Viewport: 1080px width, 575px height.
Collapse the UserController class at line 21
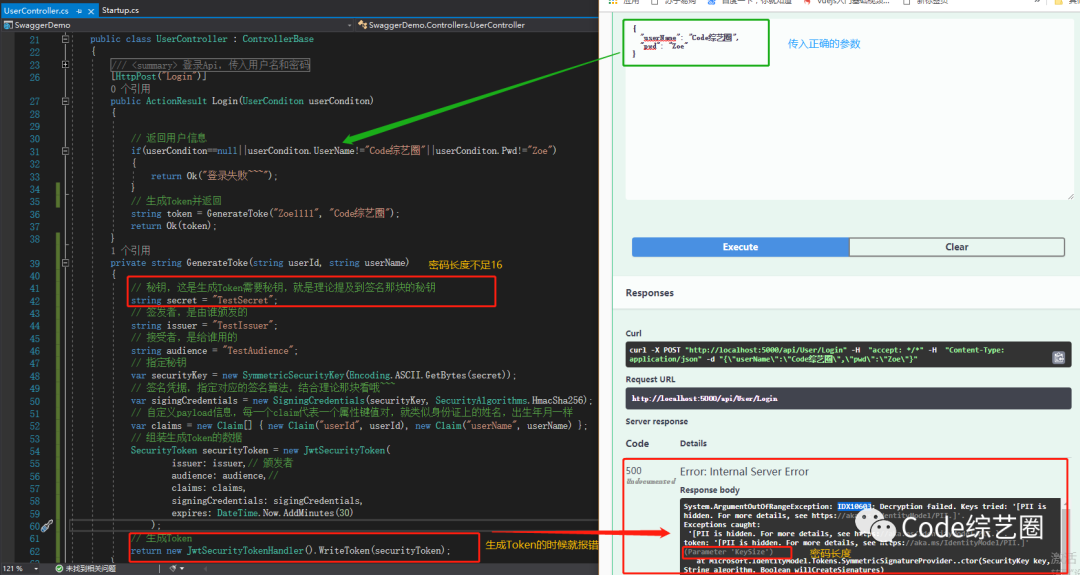click(66, 40)
